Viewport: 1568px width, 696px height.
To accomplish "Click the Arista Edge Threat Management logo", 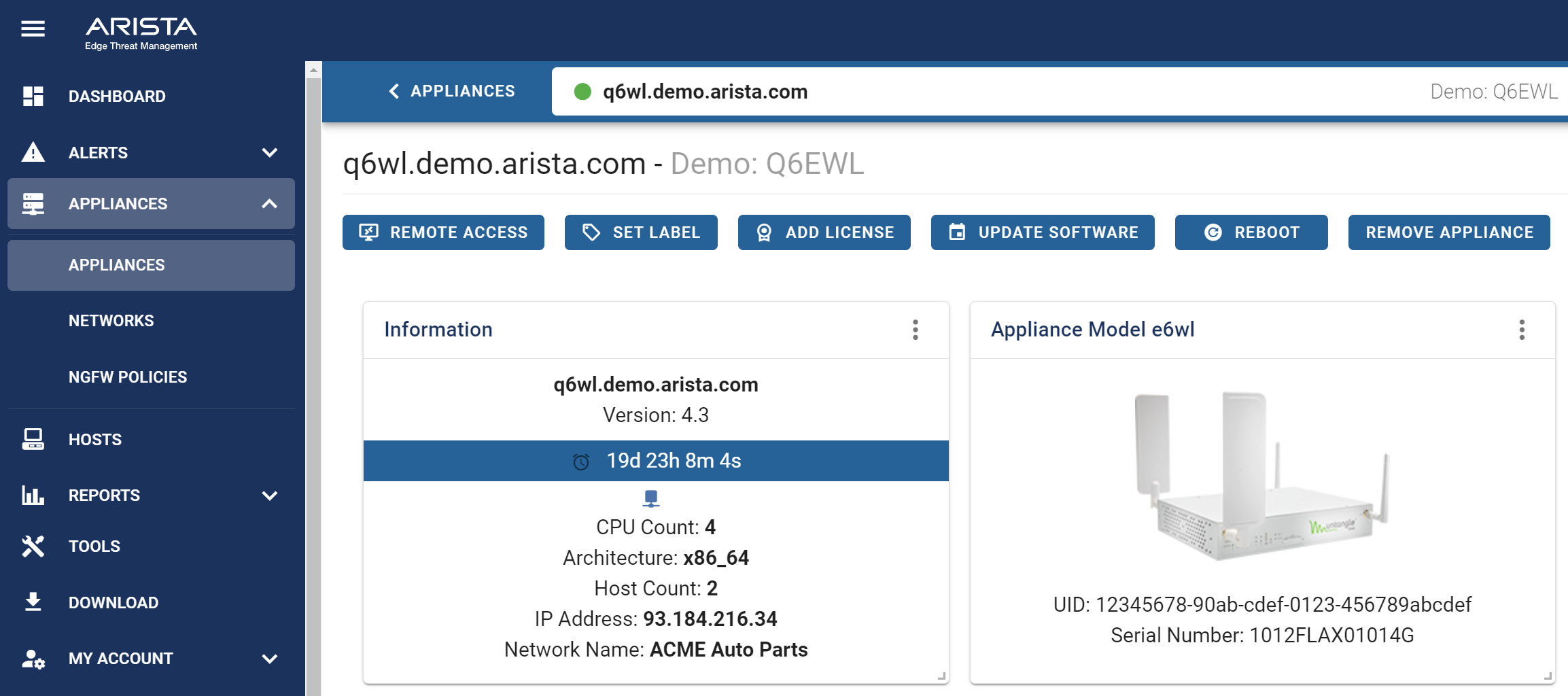I will click(x=141, y=33).
